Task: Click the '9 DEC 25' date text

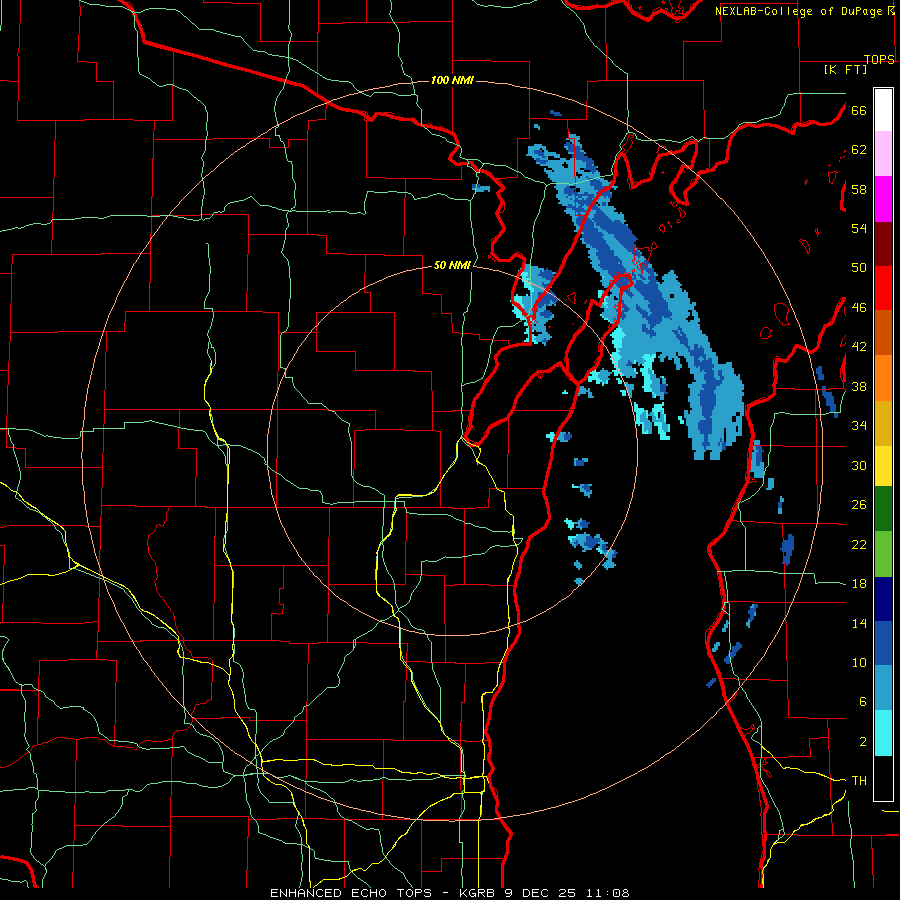Action: pos(542,893)
